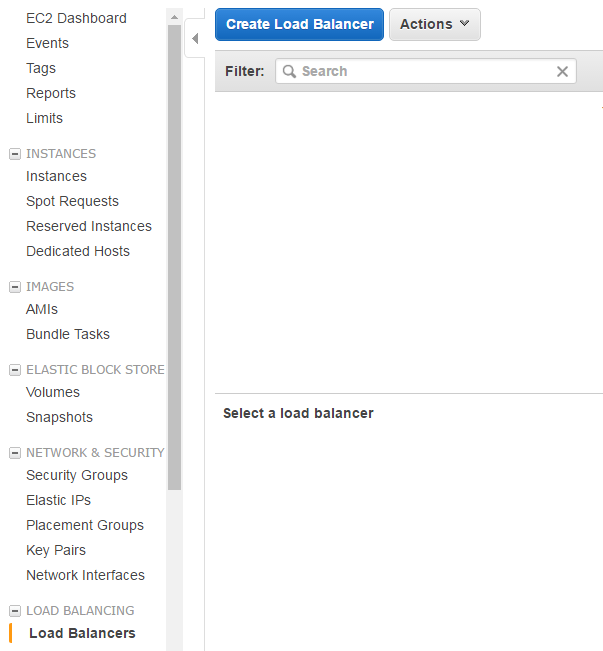Open Reserved Instances

89,226
